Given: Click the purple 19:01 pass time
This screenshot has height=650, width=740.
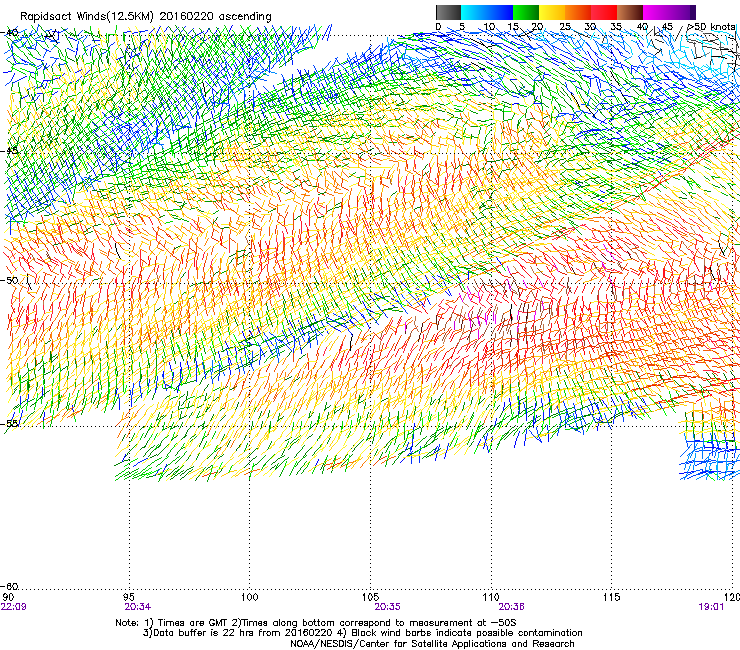Looking at the screenshot, I should click(x=711, y=607).
